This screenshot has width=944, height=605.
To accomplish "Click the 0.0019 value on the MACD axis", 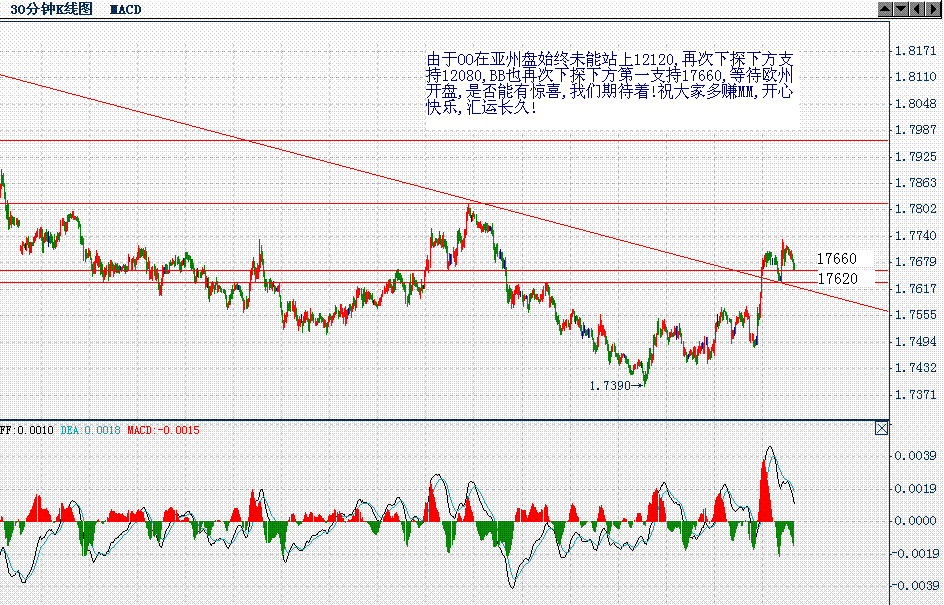I will [x=915, y=488].
